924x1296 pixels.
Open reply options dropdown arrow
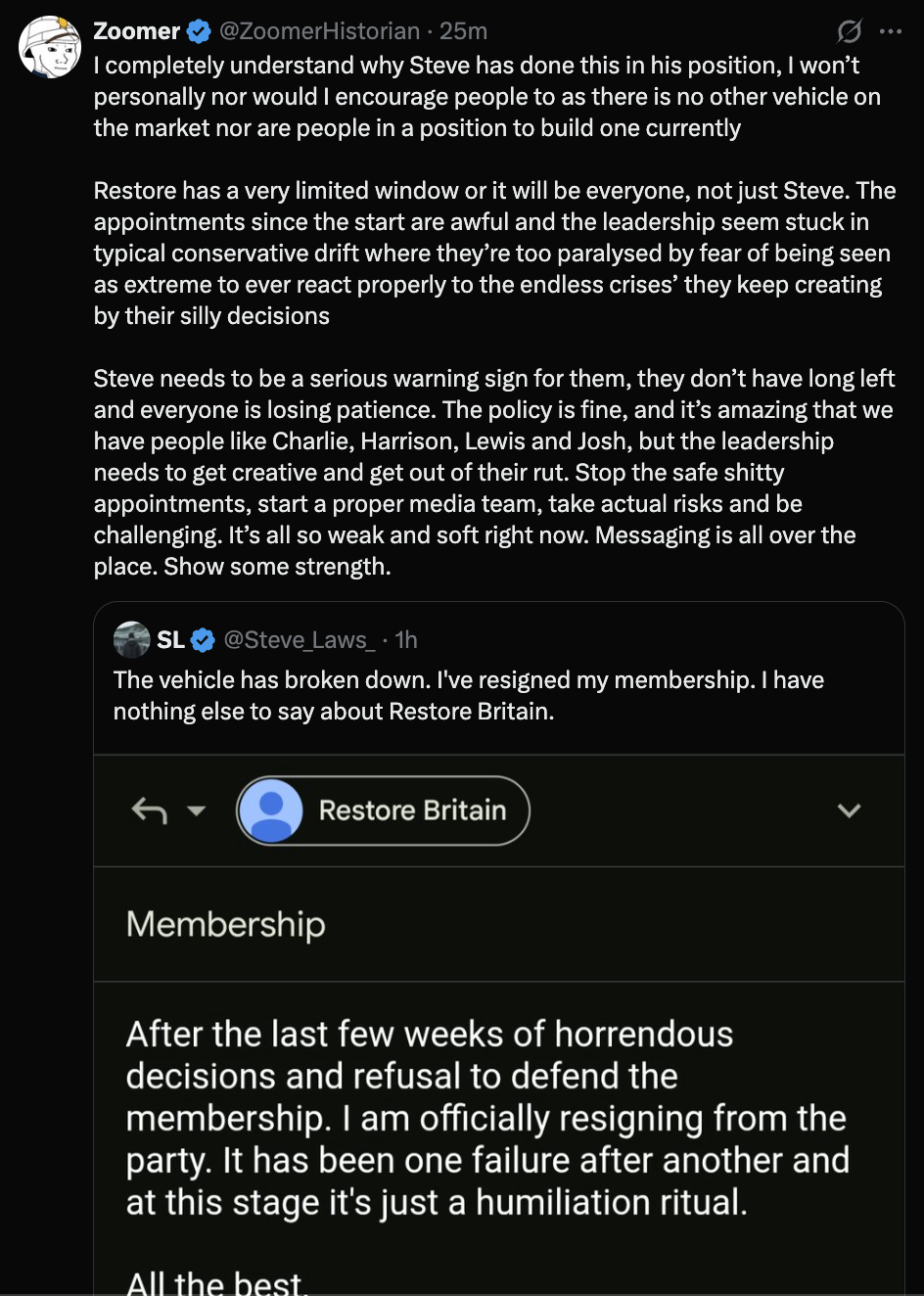point(196,810)
